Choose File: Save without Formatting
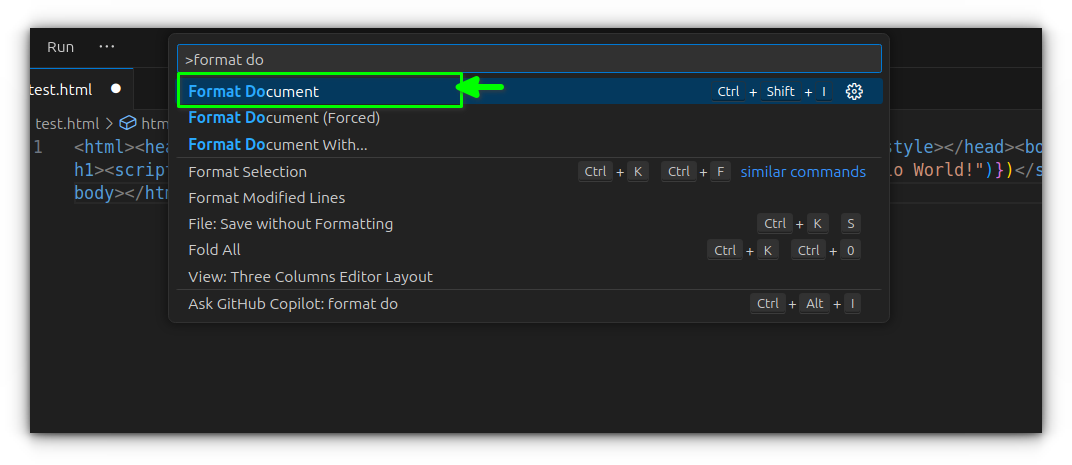Image resolution: width=1072 pixels, height=465 pixels. coord(290,224)
